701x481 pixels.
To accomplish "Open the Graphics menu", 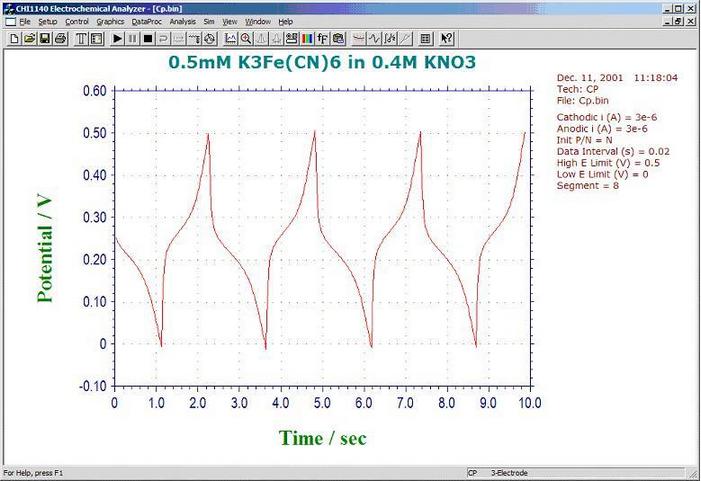I will click(x=110, y=21).
